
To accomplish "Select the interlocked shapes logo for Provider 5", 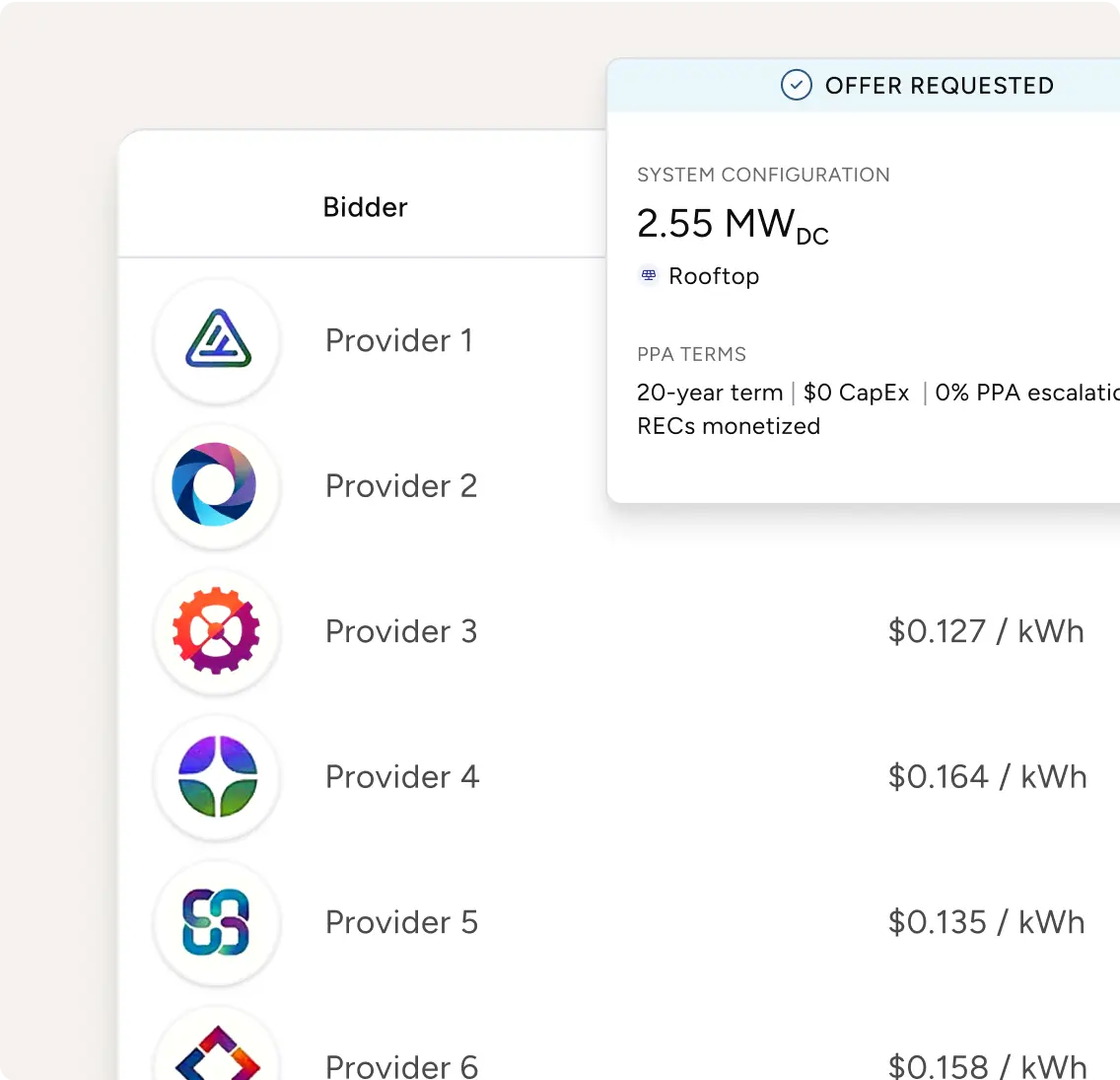I will 216,921.
